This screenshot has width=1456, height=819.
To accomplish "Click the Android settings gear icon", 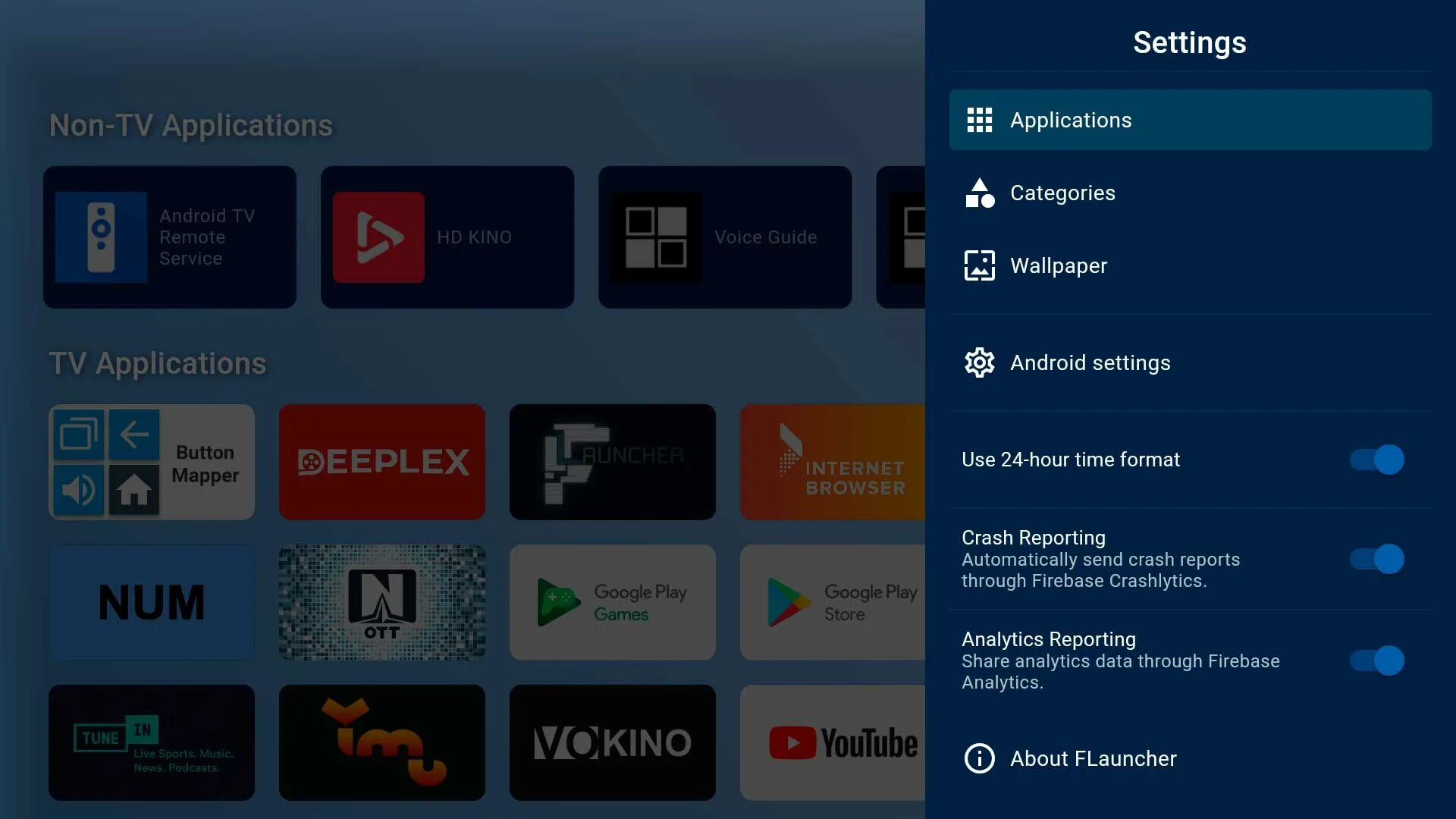I will tap(979, 362).
